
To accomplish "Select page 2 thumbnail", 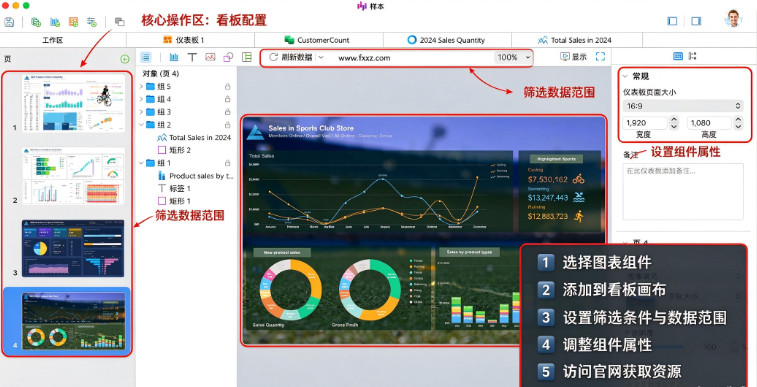I will pos(73,176).
